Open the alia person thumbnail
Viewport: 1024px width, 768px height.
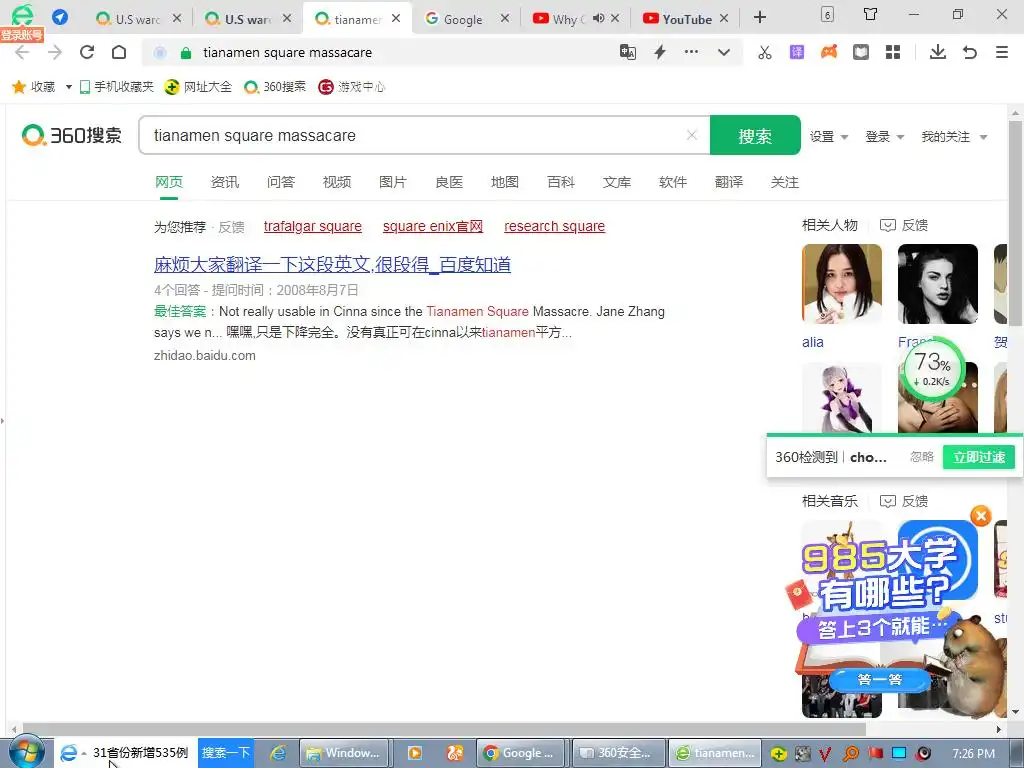click(842, 284)
